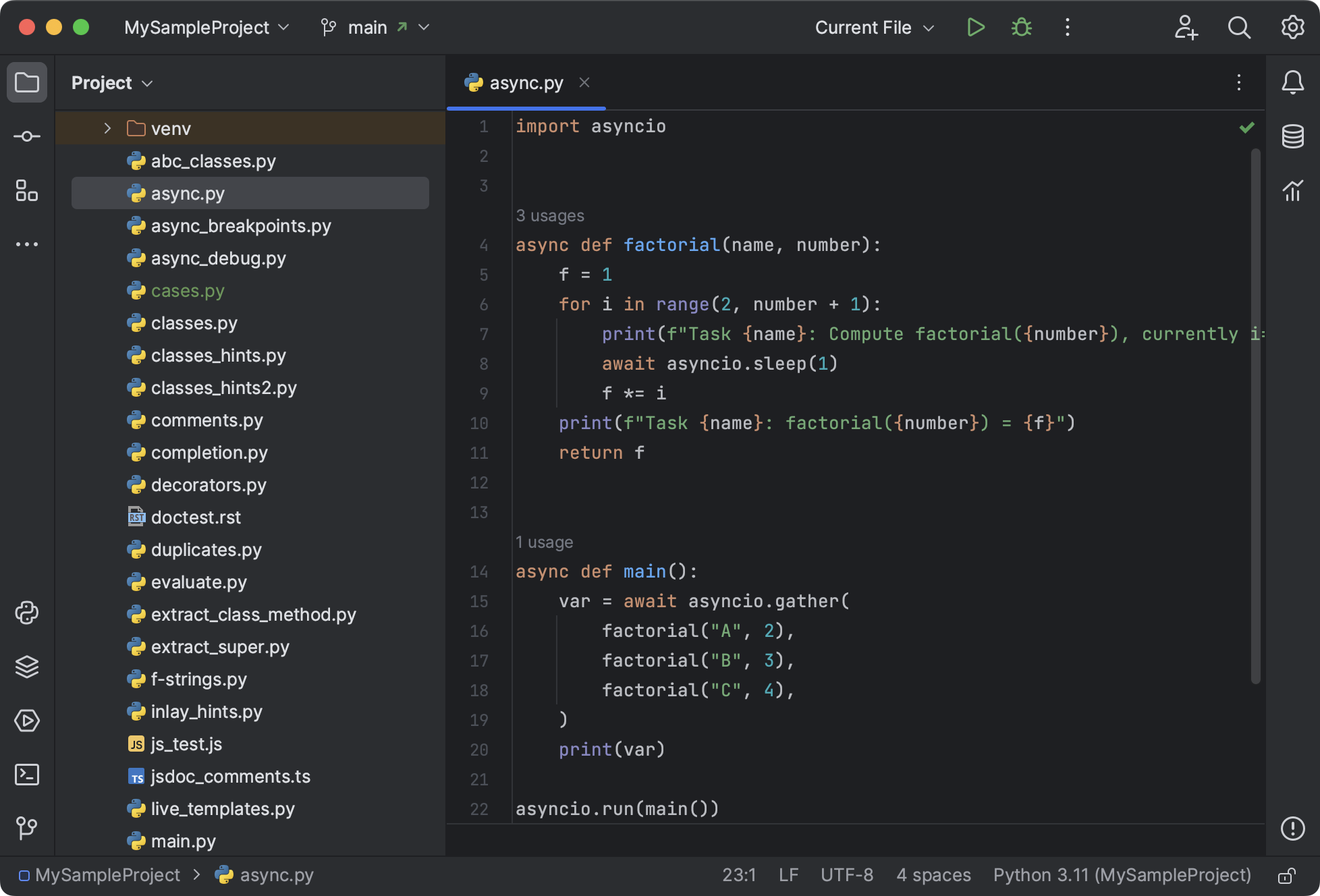Open the Terminal tool window
The image size is (1320, 896).
click(27, 775)
